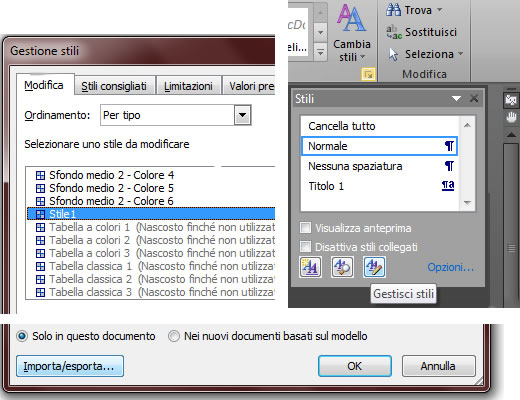Switch to the Limitazioni tab
Screen dimensions: 520x400
(188, 86)
